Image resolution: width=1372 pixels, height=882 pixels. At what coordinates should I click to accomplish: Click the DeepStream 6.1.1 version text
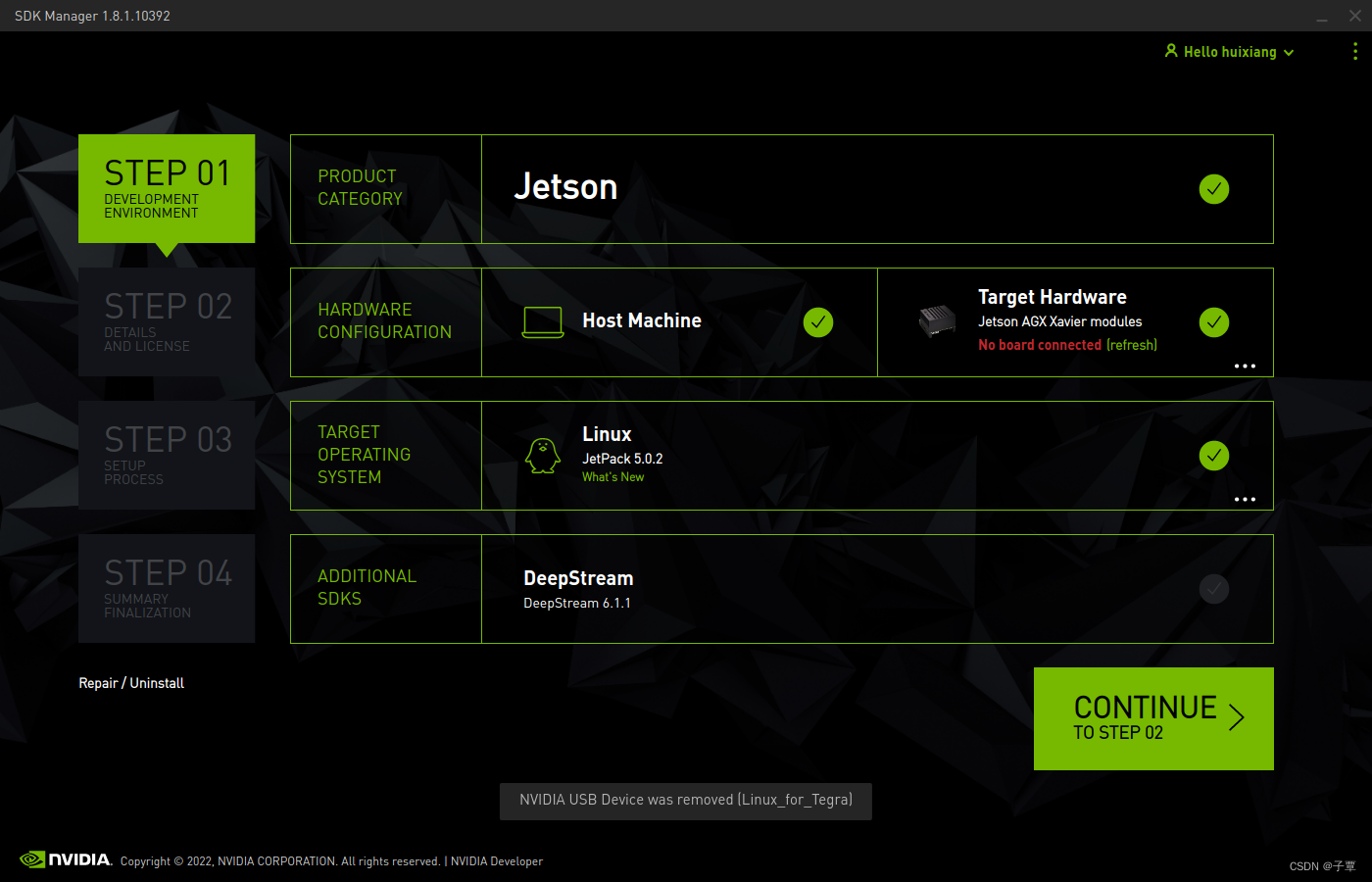[577, 603]
